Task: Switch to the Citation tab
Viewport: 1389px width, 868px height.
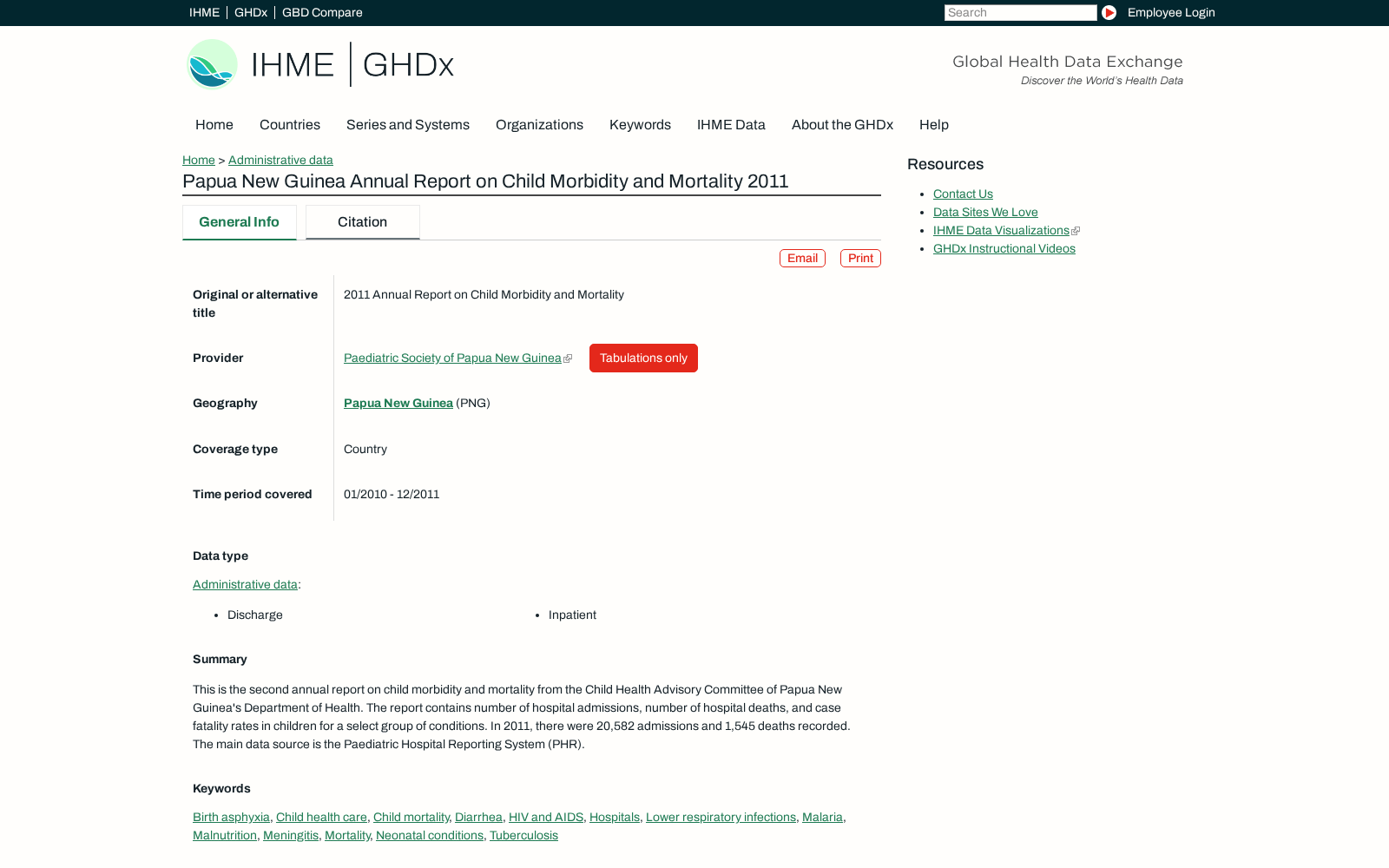Action: click(x=363, y=222)
